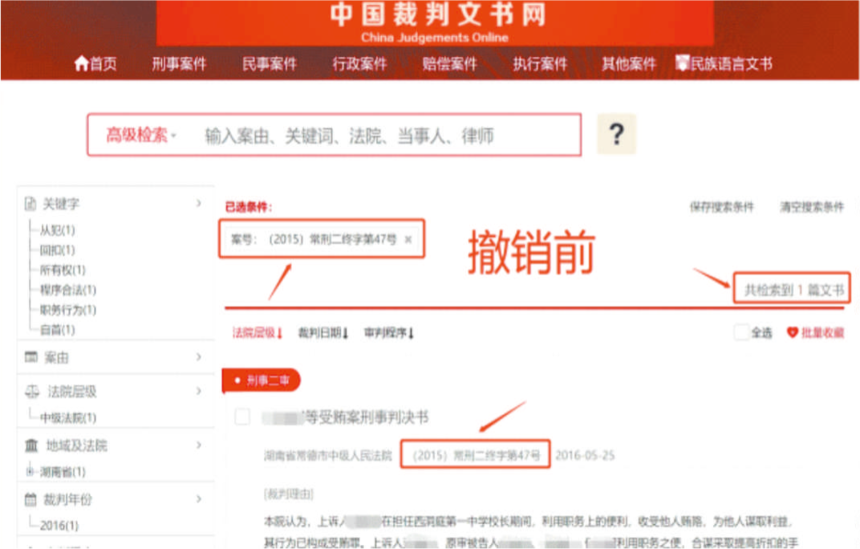Screen dimensions: 860x549
Task: Click the 法院层级 scales icon
Action: tap(32, 391)
